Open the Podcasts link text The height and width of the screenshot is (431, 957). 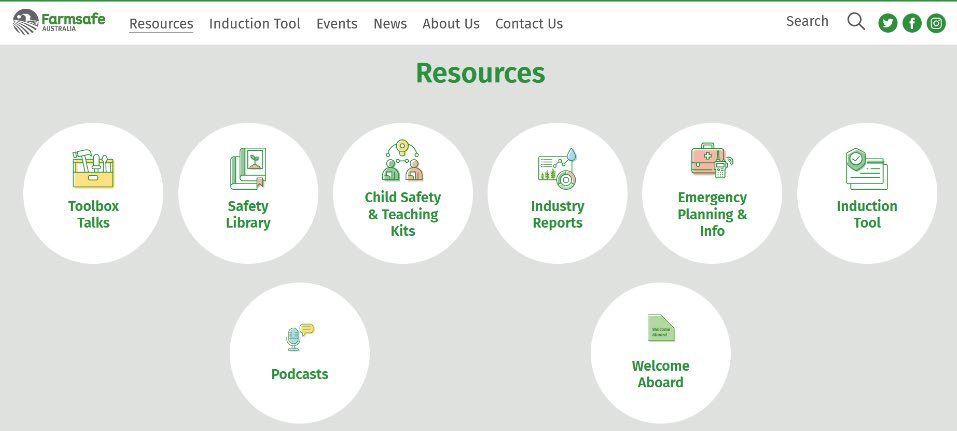pos(300,374)
